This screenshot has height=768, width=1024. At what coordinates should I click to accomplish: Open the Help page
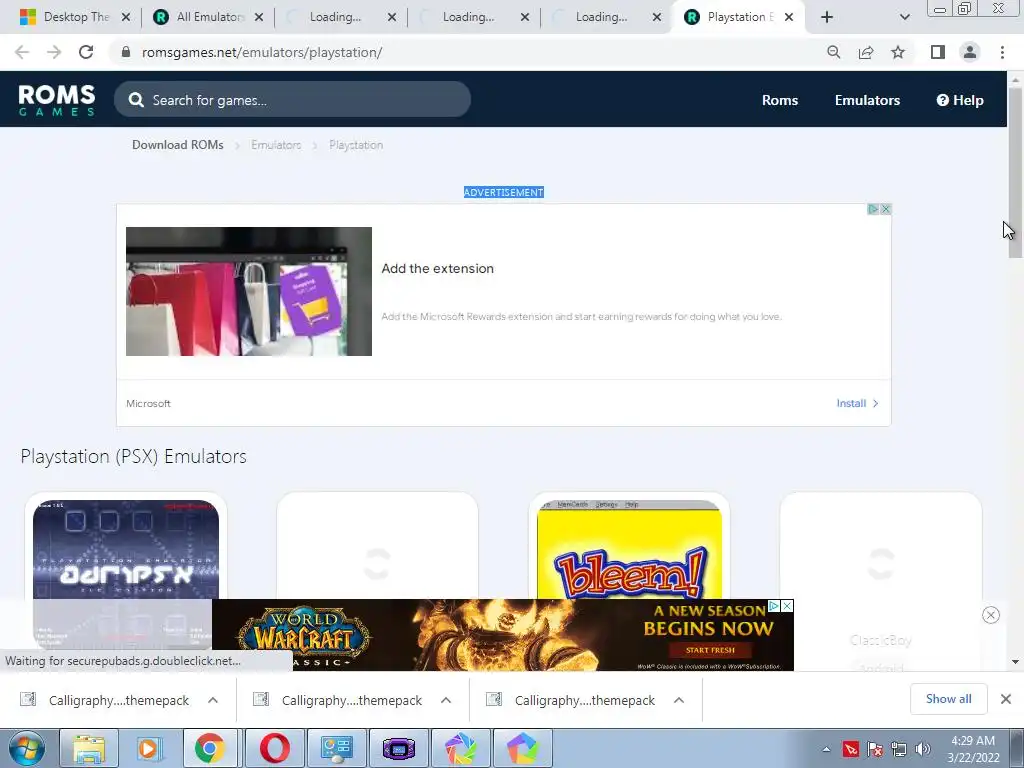point(960,100)
